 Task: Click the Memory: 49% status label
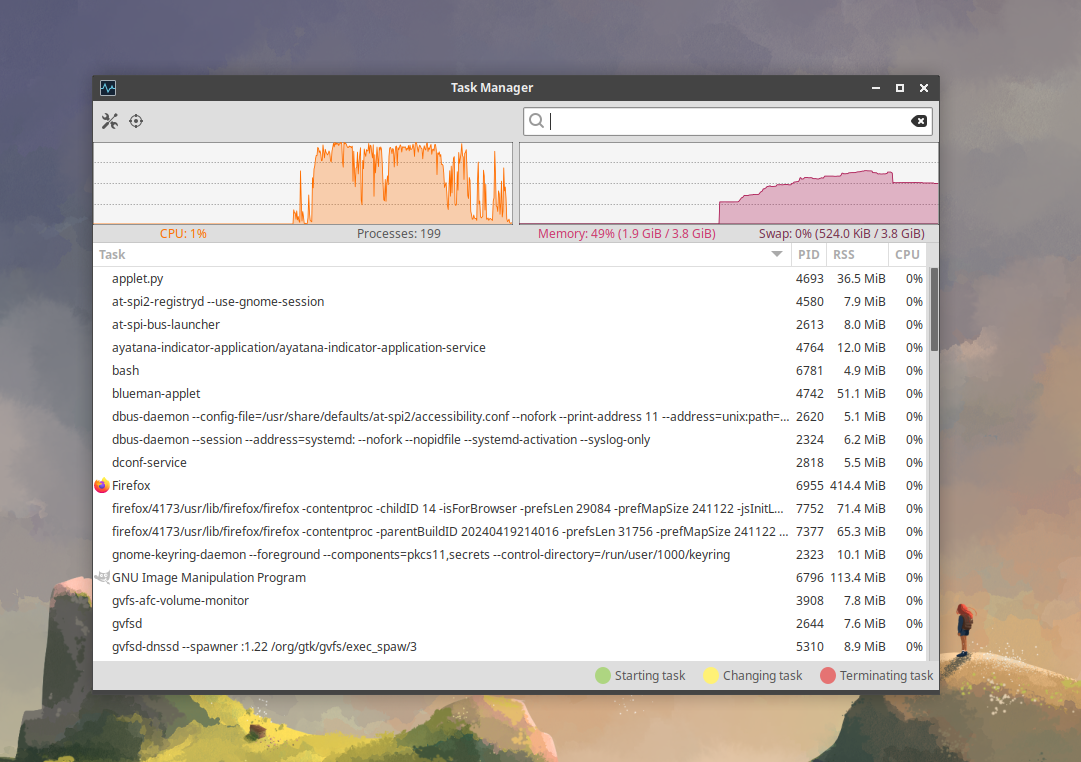click(x=627, y=234)
